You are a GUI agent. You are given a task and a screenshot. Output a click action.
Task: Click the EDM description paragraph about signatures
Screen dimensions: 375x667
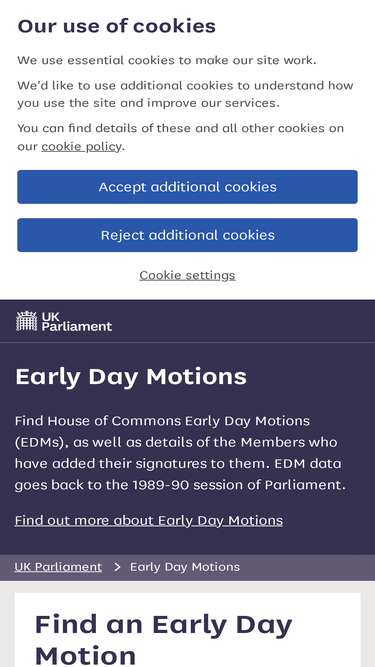[x=180, y=453]
